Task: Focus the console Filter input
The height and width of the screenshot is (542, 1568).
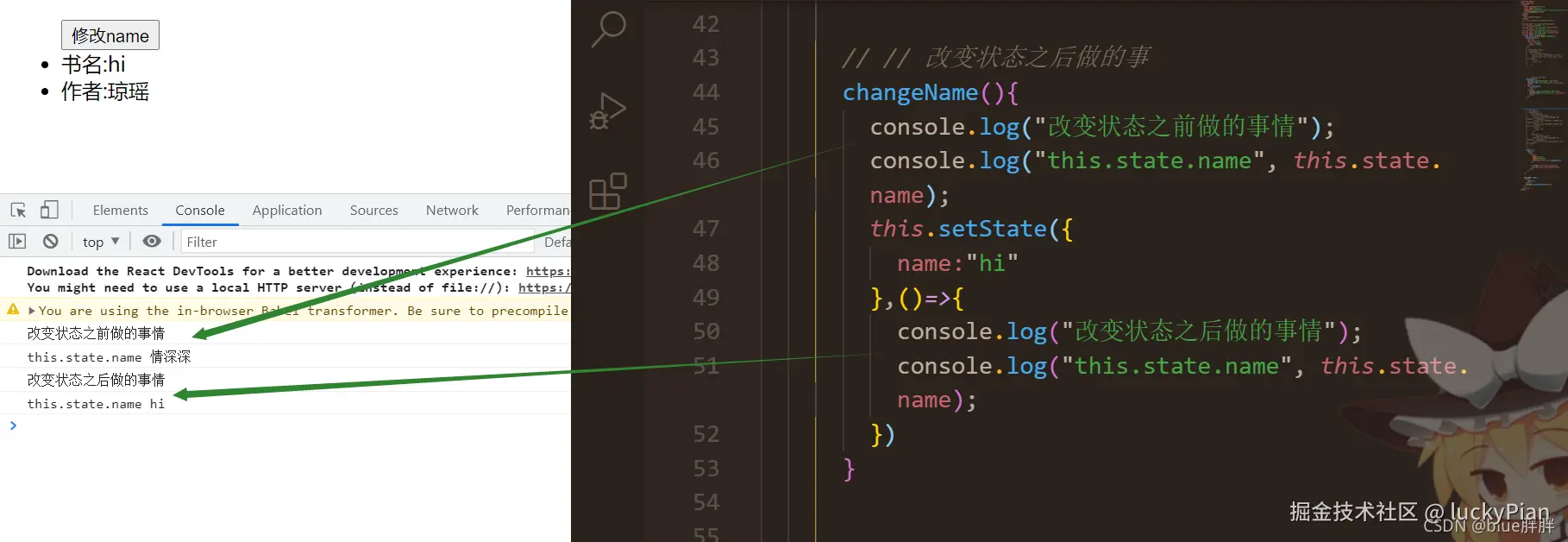Action: click(358, 242)
